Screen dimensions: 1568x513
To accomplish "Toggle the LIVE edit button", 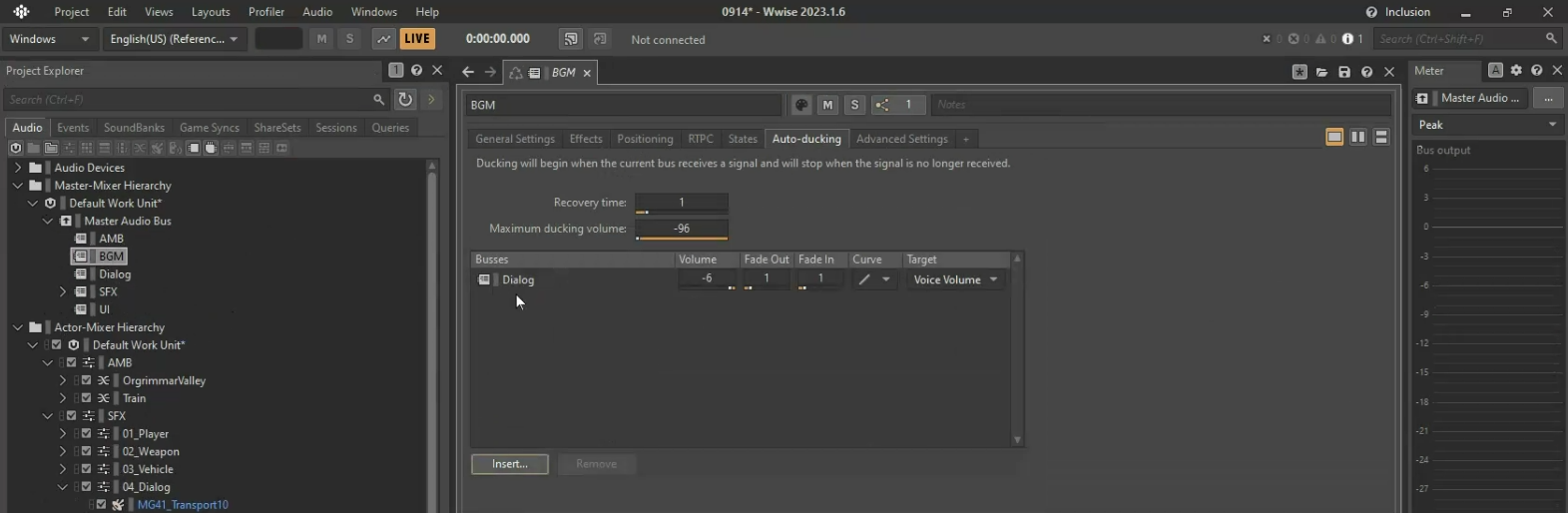I will 416,39.
